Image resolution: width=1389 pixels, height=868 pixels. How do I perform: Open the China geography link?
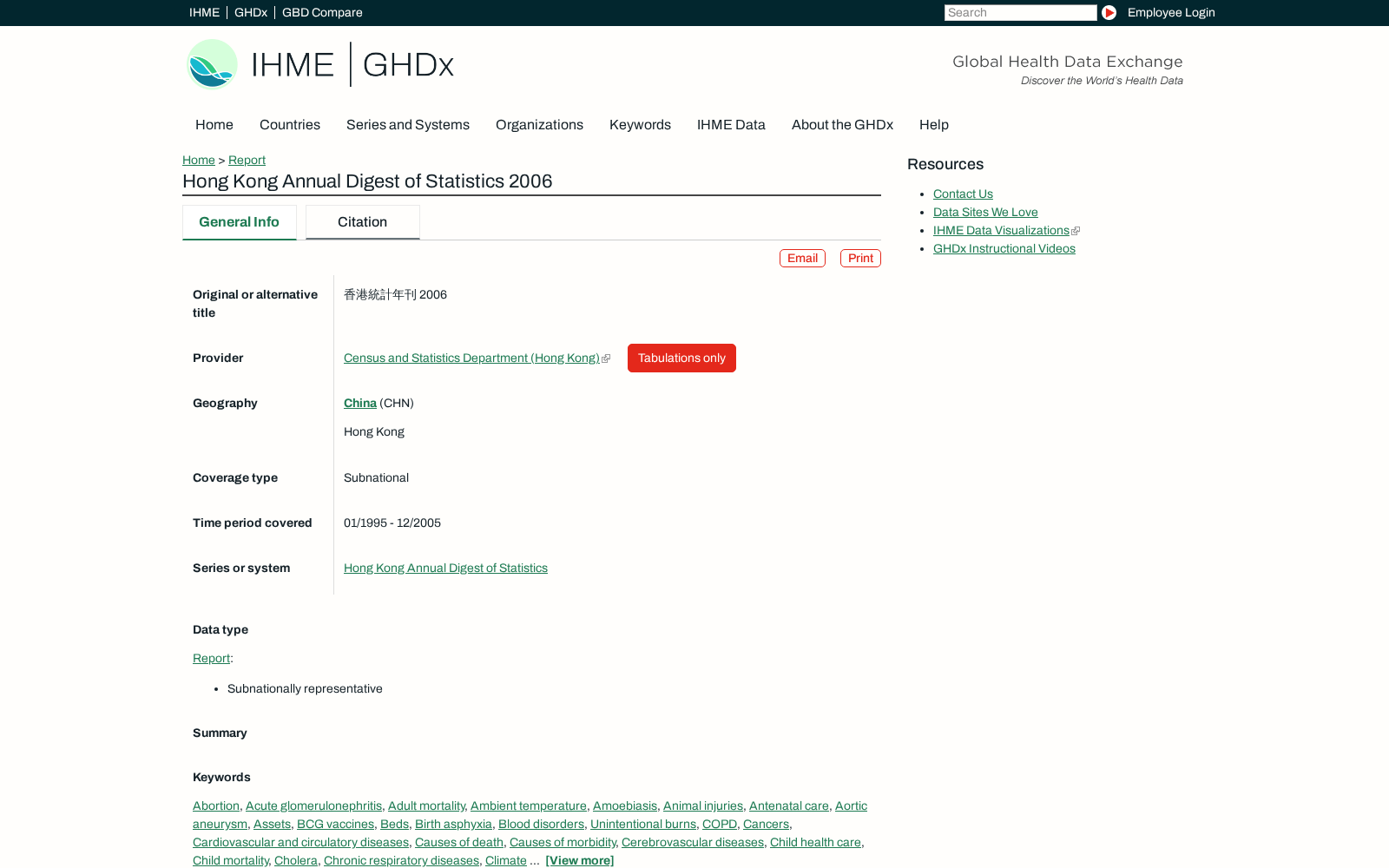click(x=360, y=403)
